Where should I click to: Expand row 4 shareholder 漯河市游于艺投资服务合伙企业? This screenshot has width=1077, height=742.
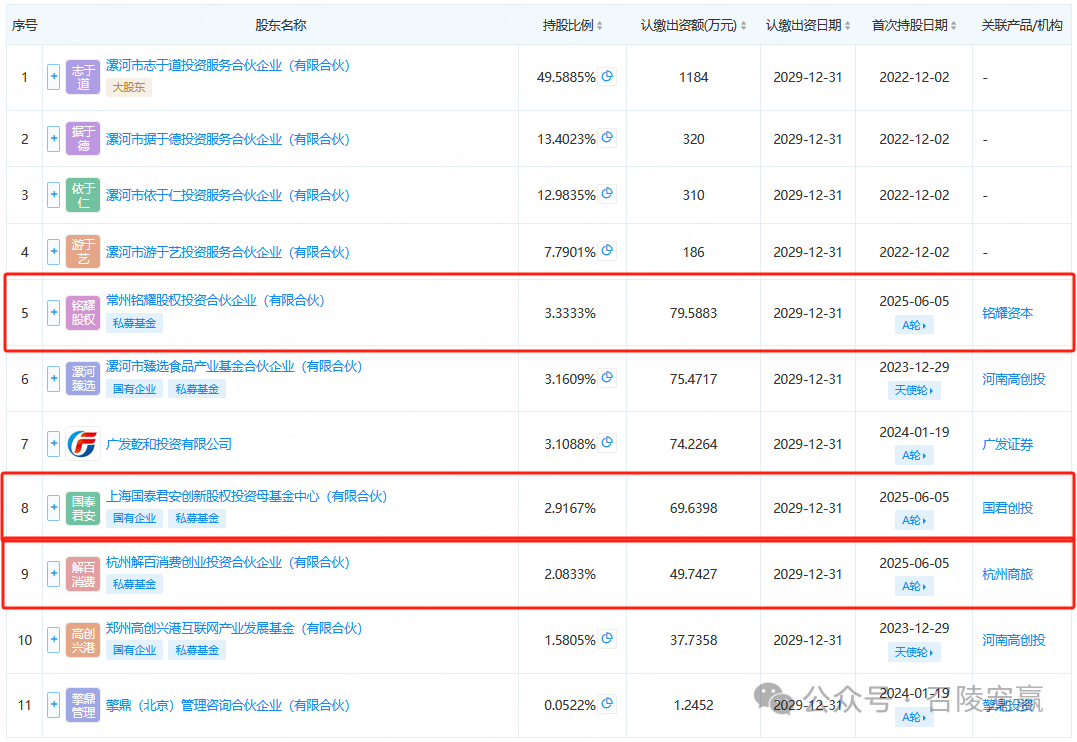click(x=54, y=252)
